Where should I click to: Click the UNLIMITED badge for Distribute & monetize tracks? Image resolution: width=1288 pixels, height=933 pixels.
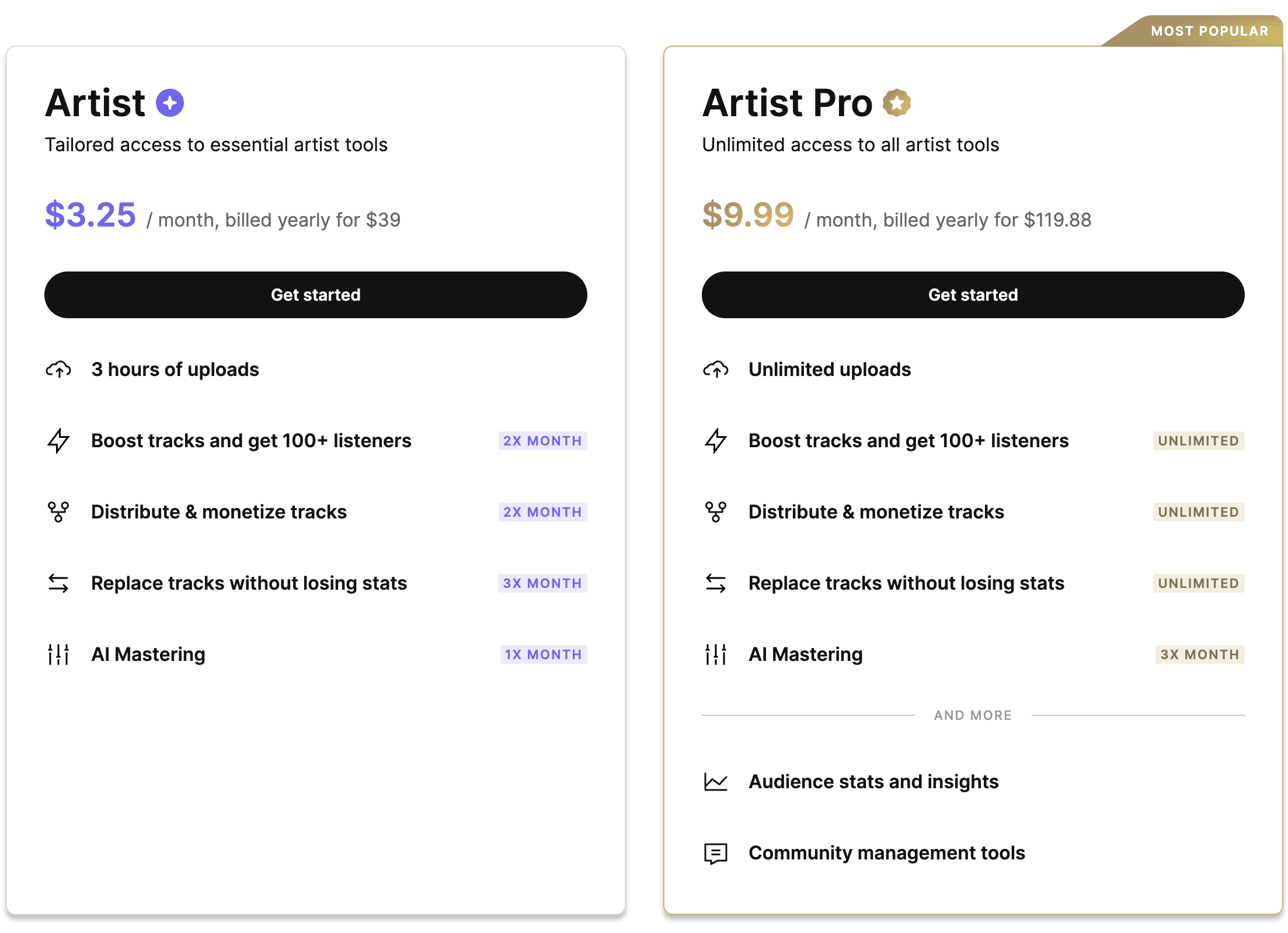(1199, 512)
